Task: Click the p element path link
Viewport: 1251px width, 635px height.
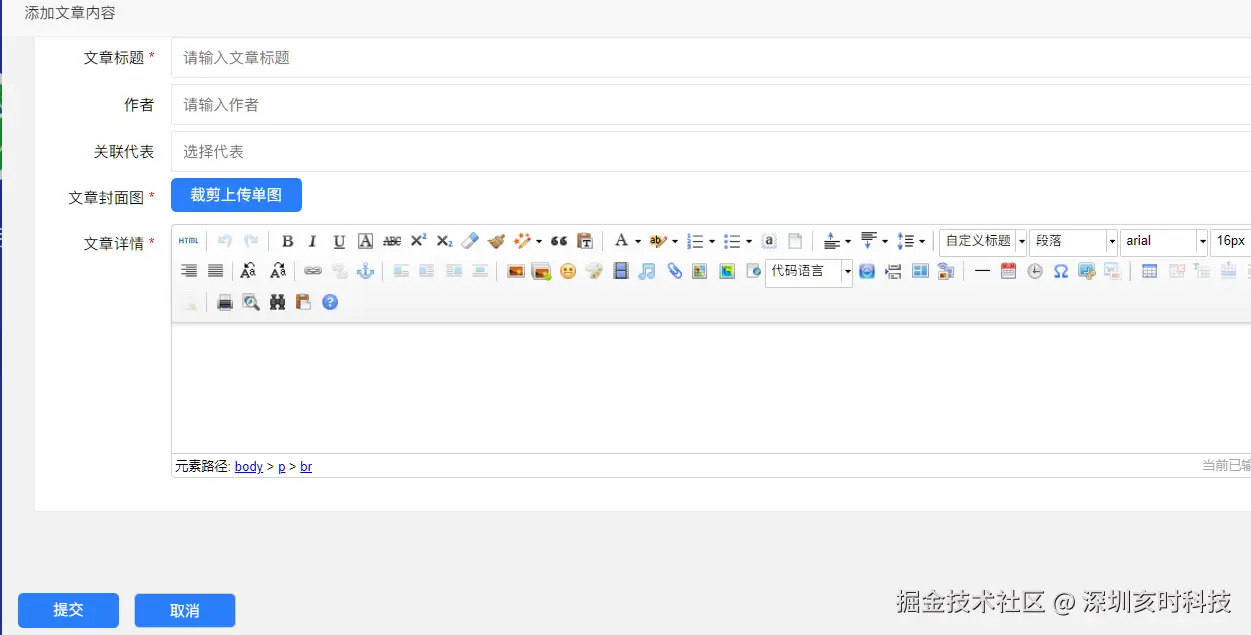Action: (x=282, y=467)
